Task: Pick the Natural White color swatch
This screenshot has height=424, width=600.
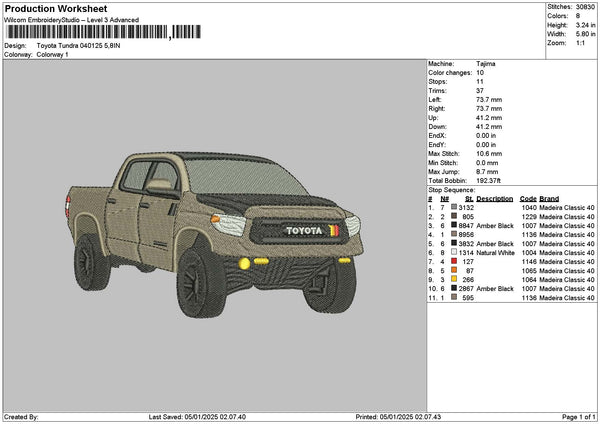Action: tap(454, 252)
